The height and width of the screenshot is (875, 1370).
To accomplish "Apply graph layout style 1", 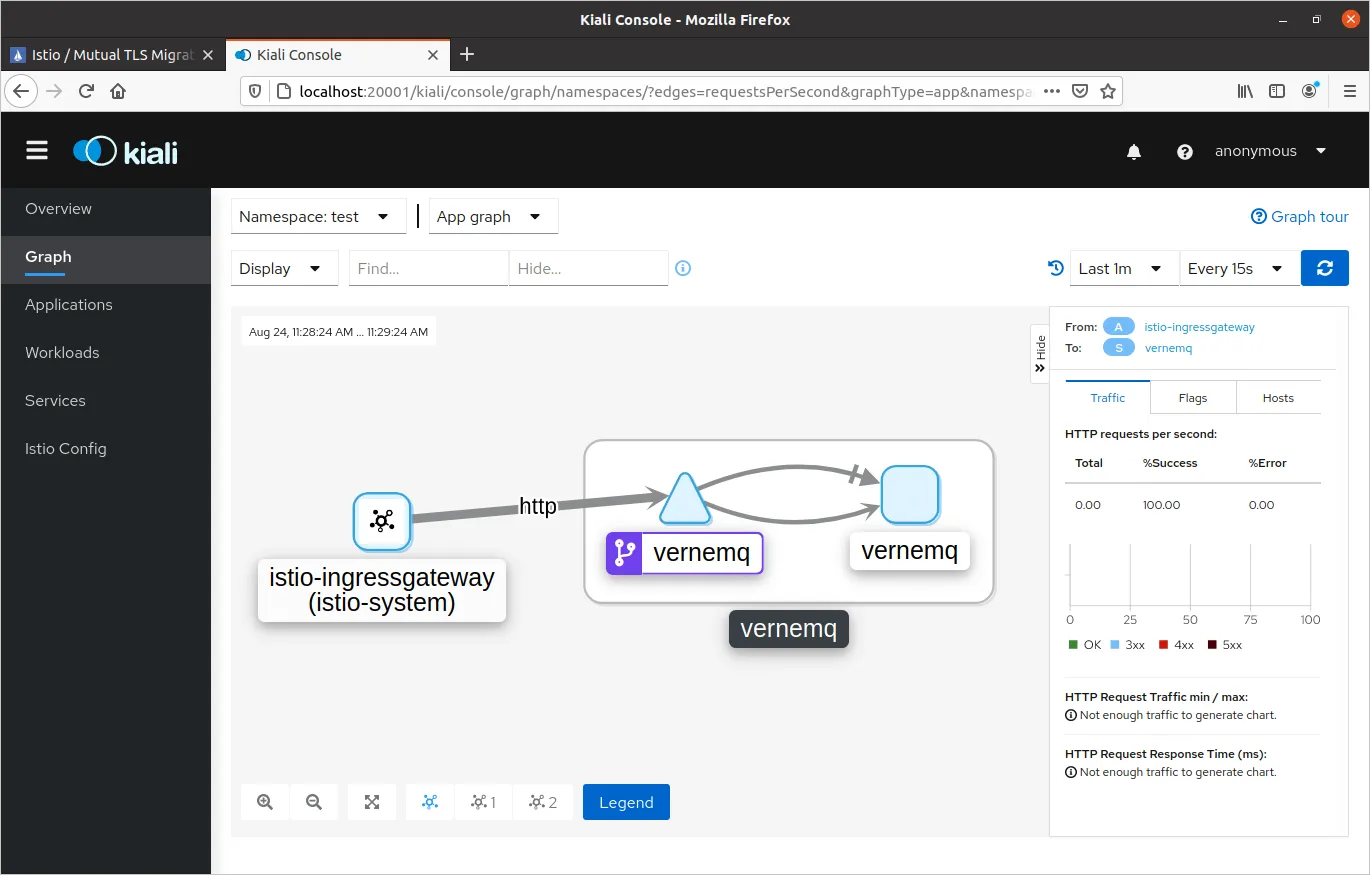I will [484, 802].
